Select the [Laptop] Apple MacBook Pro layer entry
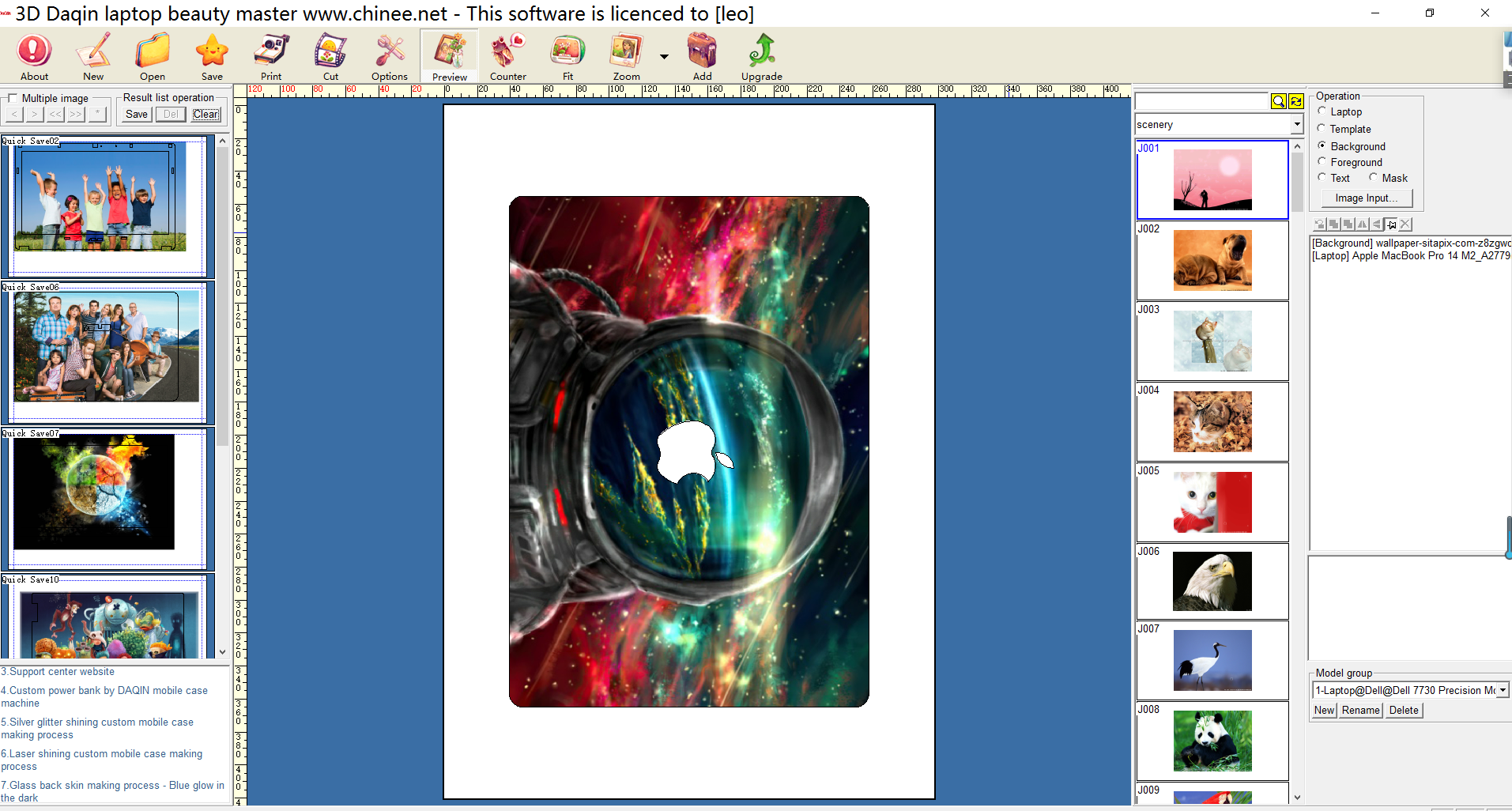The height and width of the screenshot is (811, 1512). tap(1412, 256)
